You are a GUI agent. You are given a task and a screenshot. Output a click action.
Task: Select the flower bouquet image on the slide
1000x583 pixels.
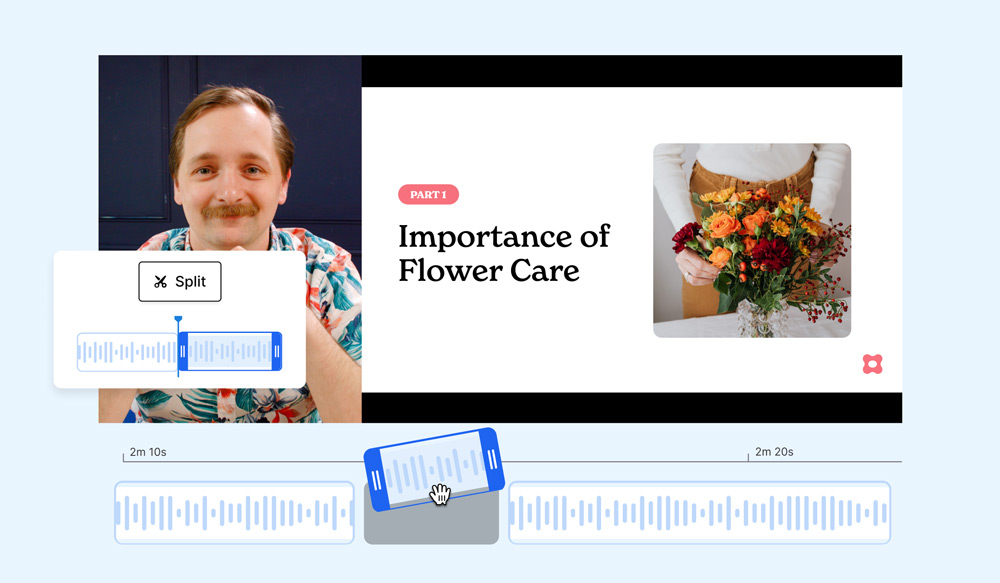pos(752,240)
